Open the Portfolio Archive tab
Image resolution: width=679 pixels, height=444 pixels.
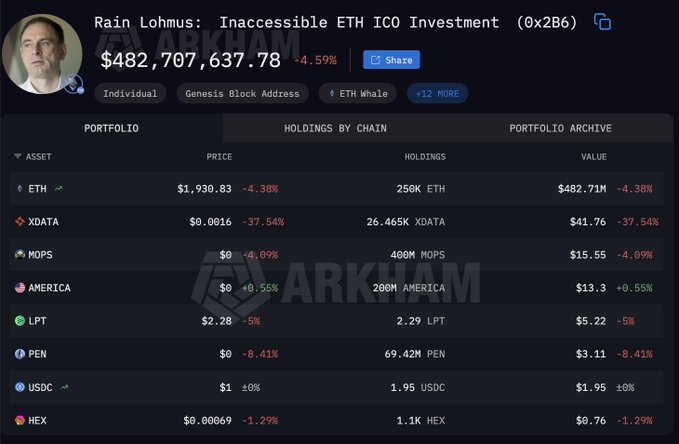click(x=560, y=128)
